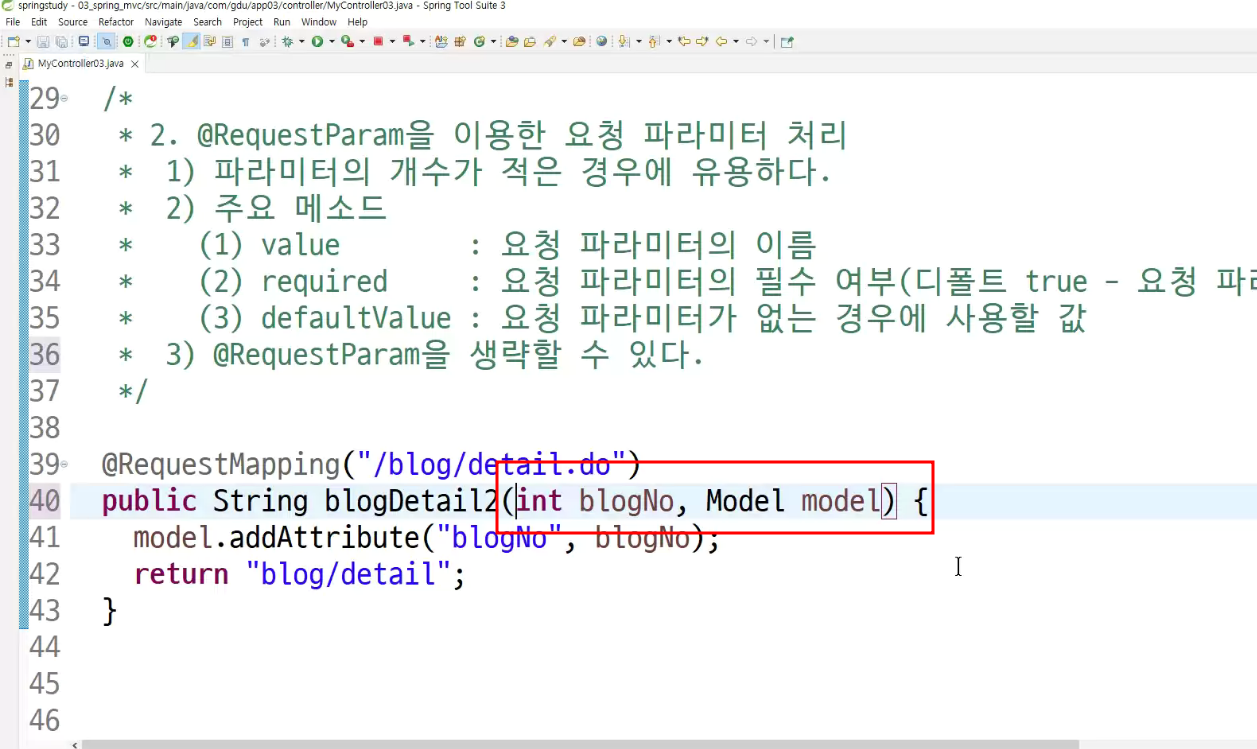
Task: Click the greyed Forward navigation arrow
Action: (x=751, y=42)
